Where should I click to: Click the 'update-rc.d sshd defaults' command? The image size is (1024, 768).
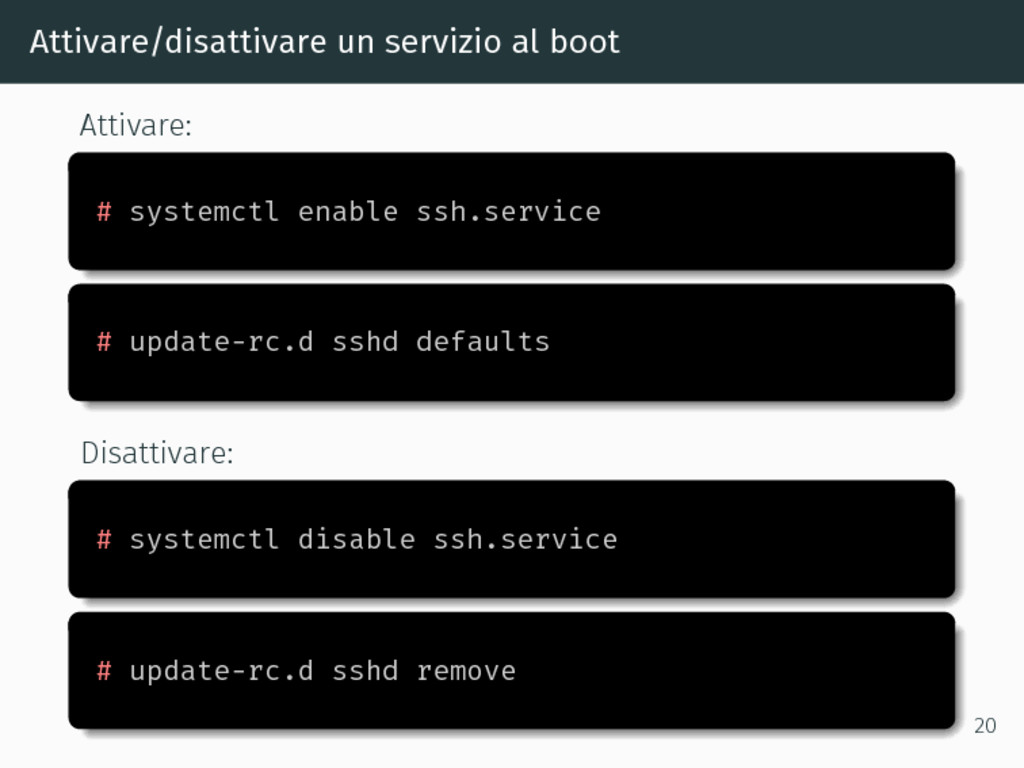tap(339, 342)
